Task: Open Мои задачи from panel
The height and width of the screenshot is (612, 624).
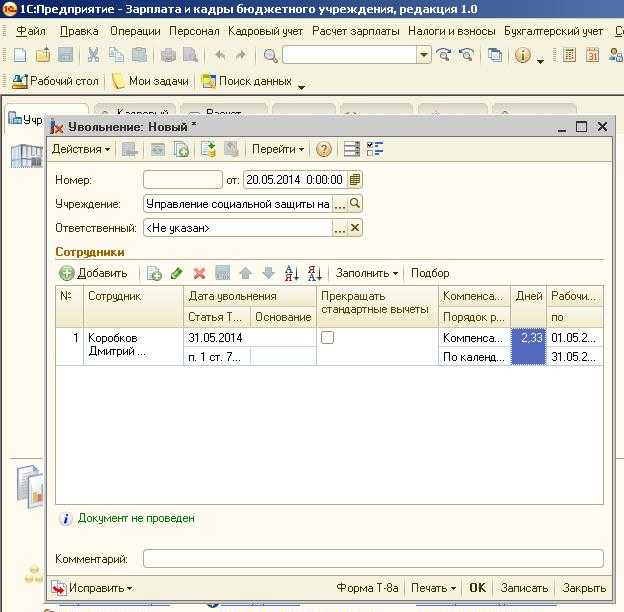Action: click(x=150, y=81)
